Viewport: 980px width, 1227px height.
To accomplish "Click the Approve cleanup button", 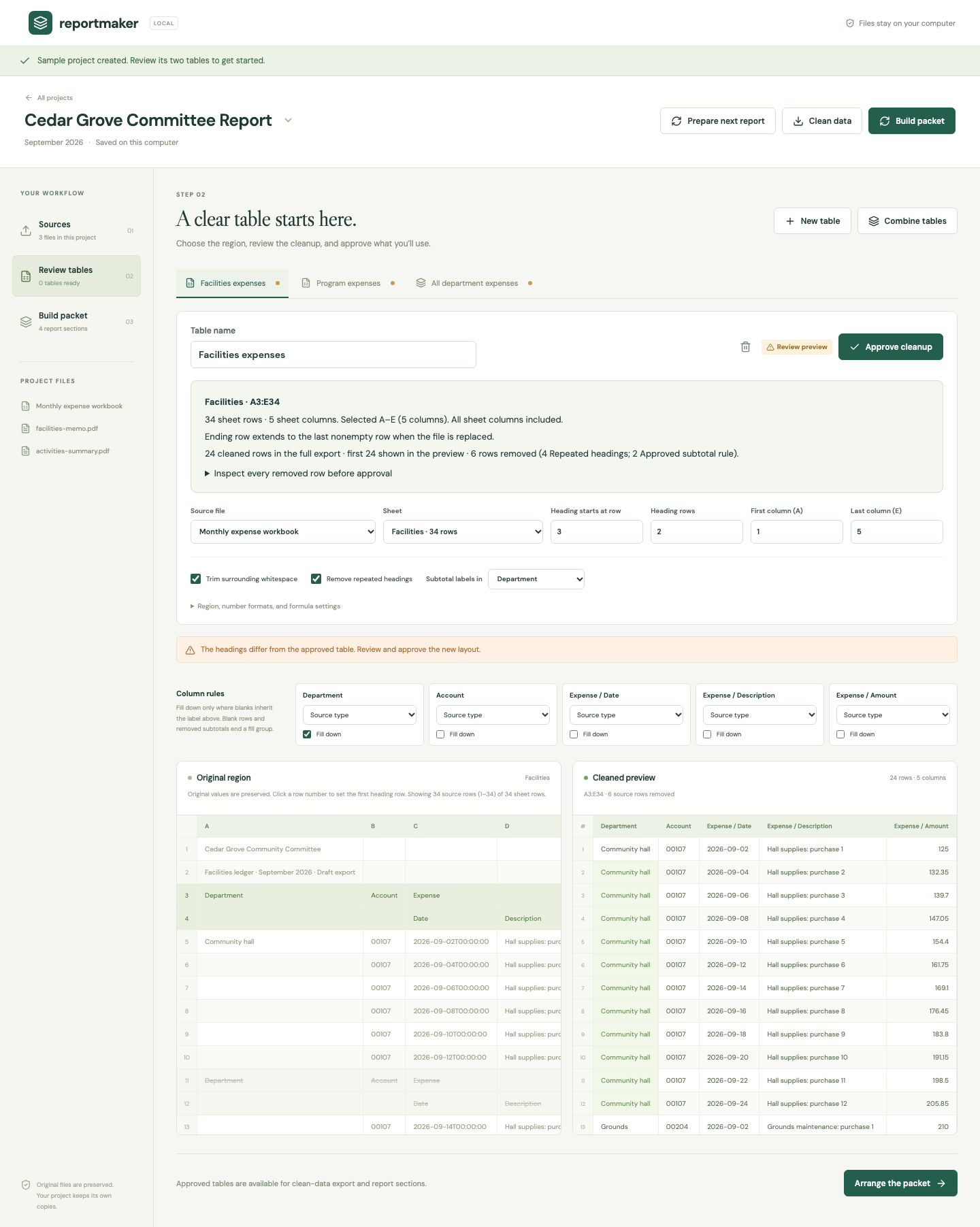I will point(891,347).
